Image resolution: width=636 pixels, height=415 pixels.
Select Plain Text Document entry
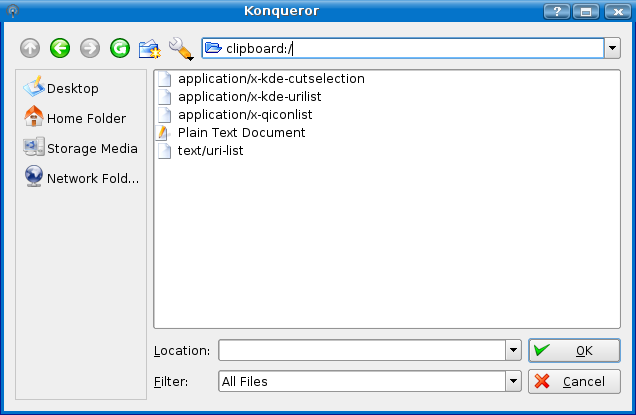(x=241, y=133)
